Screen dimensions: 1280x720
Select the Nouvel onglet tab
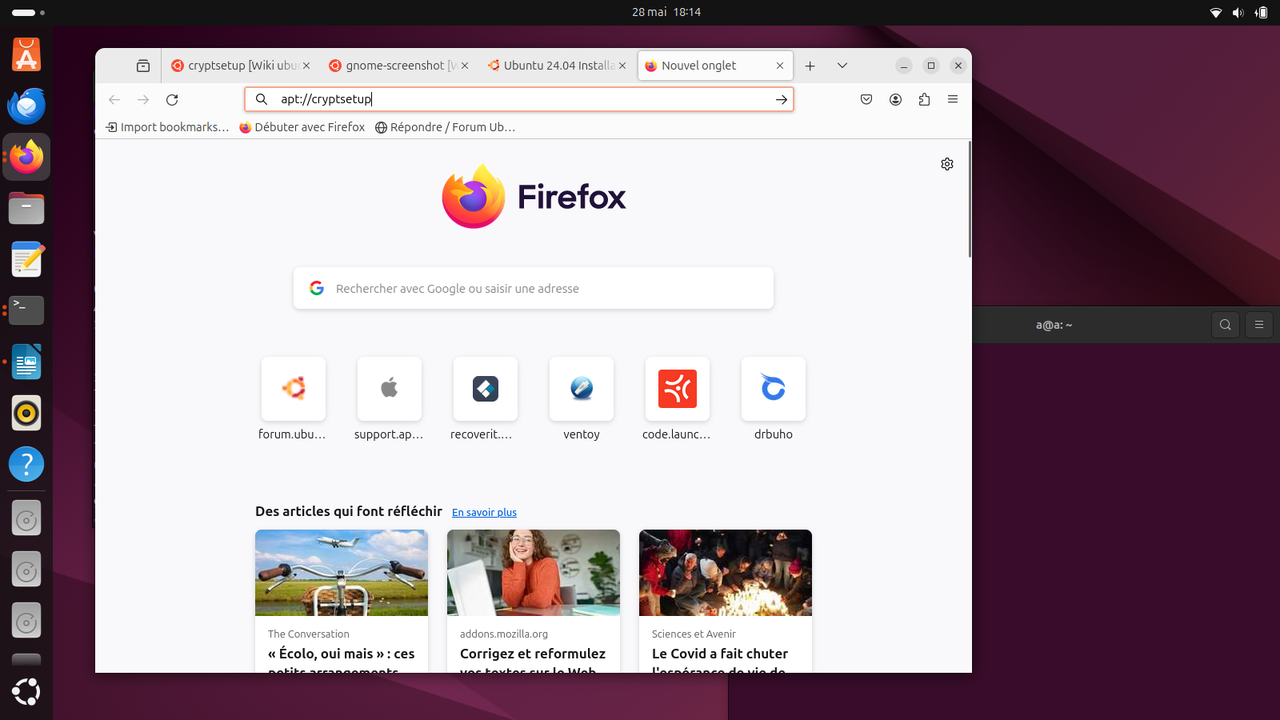(x=715, y=66)
